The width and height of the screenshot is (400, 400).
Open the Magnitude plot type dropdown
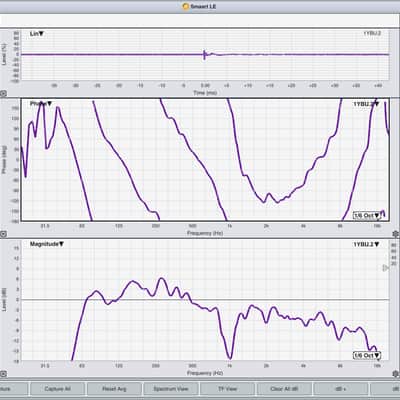[47, 244]
